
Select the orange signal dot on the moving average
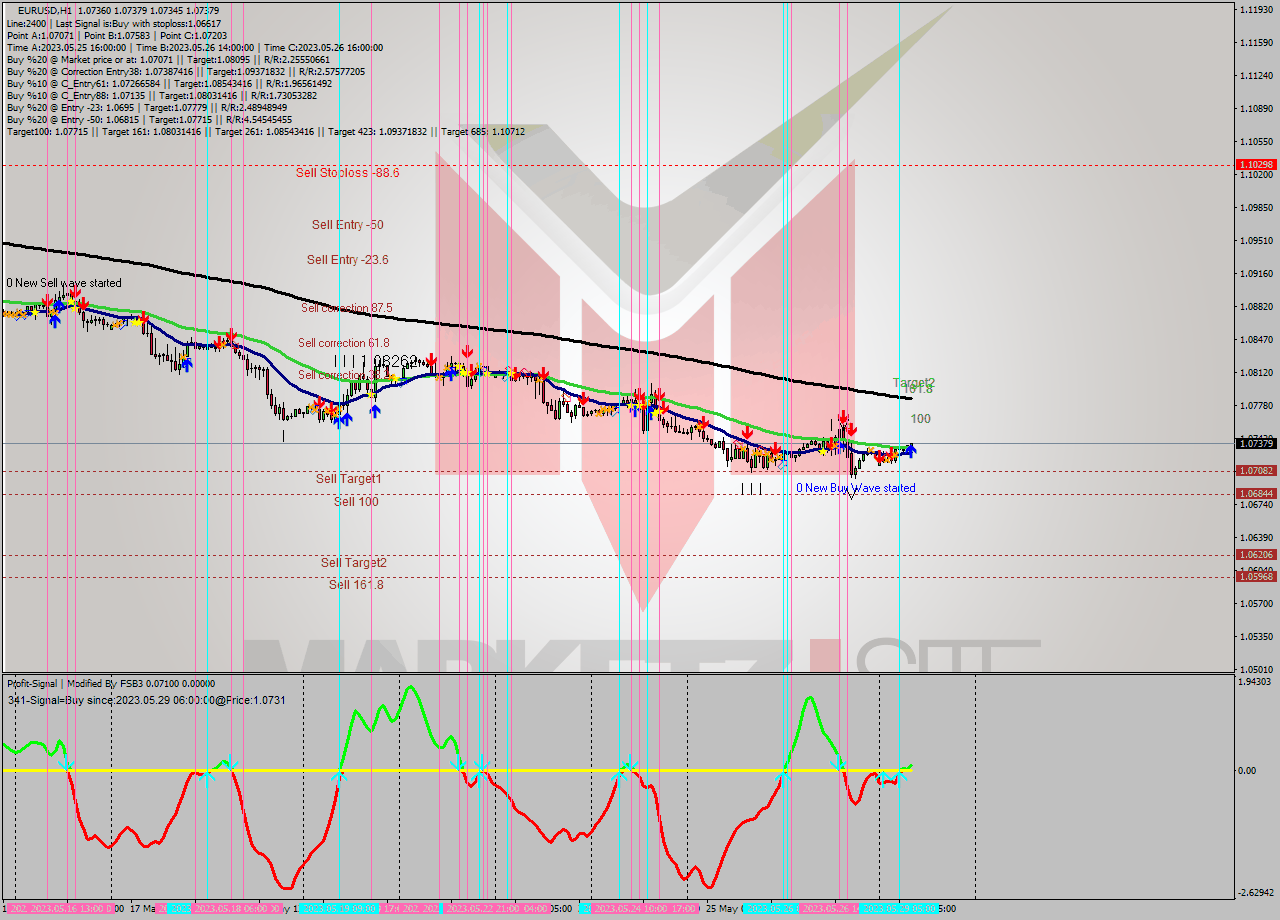coord(872,451)
